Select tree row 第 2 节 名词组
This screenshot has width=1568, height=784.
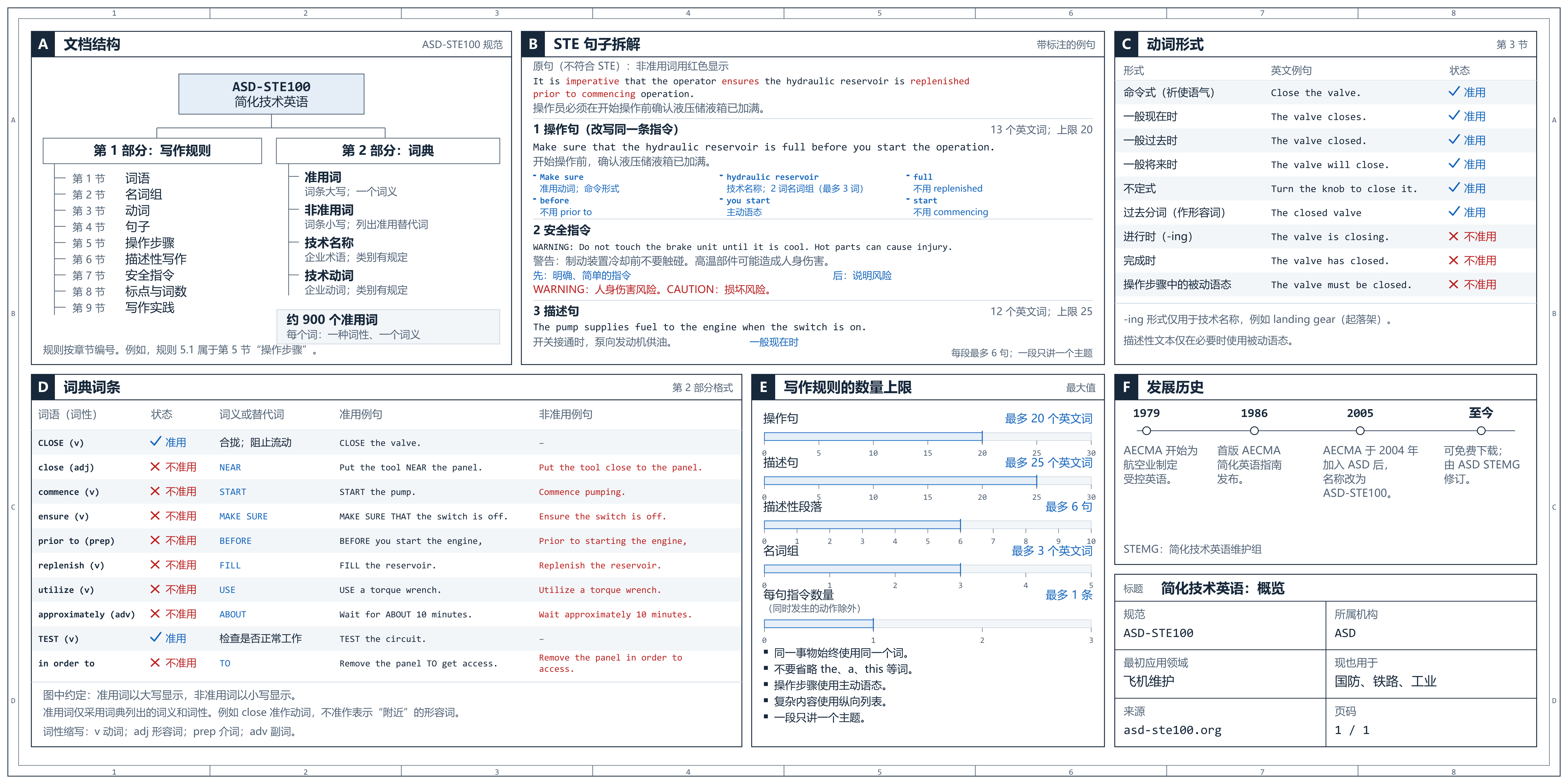[117, 194]
